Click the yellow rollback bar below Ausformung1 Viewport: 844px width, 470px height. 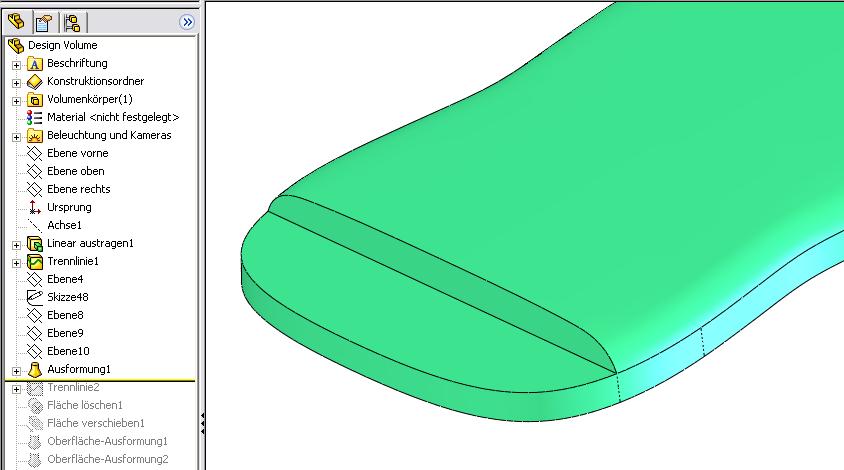point(100,381)
